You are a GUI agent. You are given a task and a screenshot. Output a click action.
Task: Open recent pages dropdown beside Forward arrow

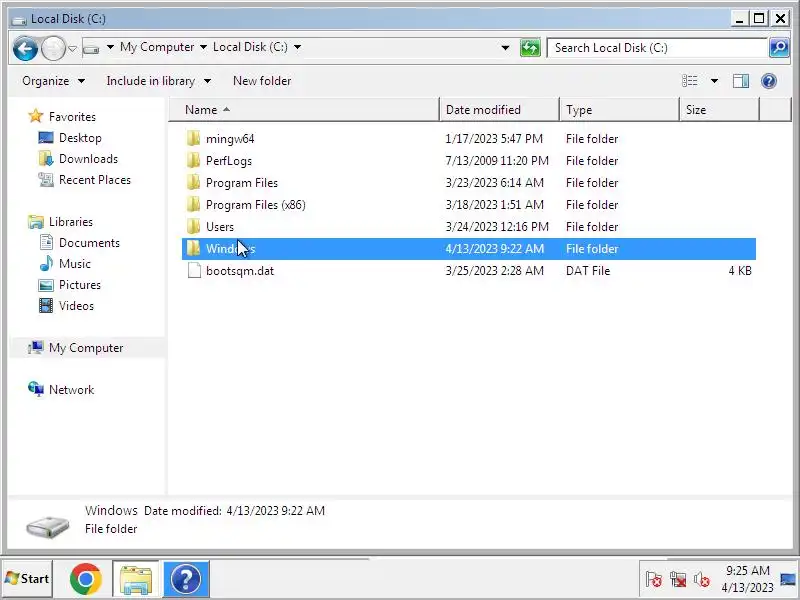pos(72,49)
